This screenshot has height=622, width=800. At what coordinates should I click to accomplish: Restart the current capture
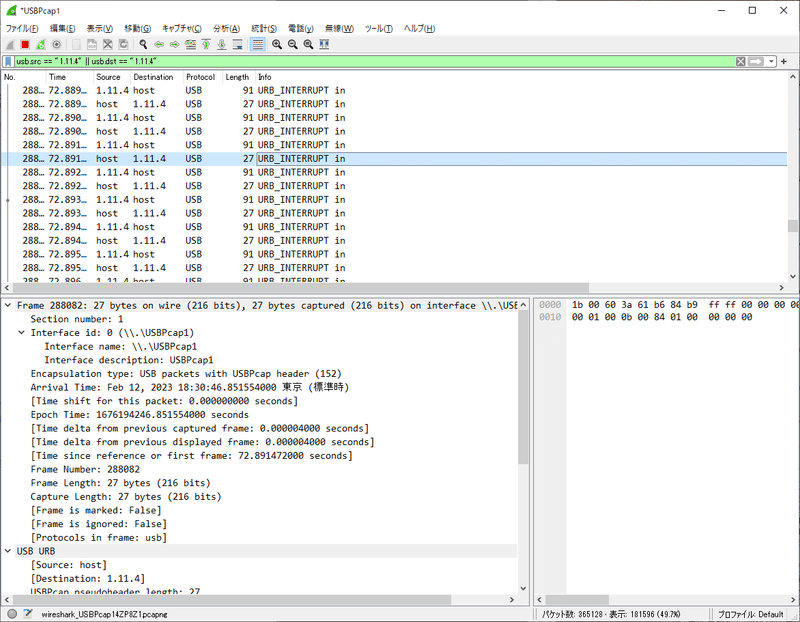tap(41, 45)
